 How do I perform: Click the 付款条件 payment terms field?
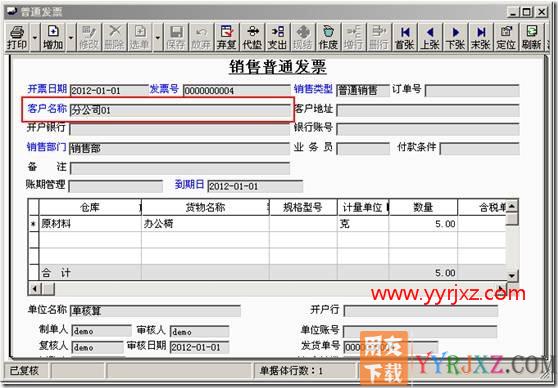[480, 149]
